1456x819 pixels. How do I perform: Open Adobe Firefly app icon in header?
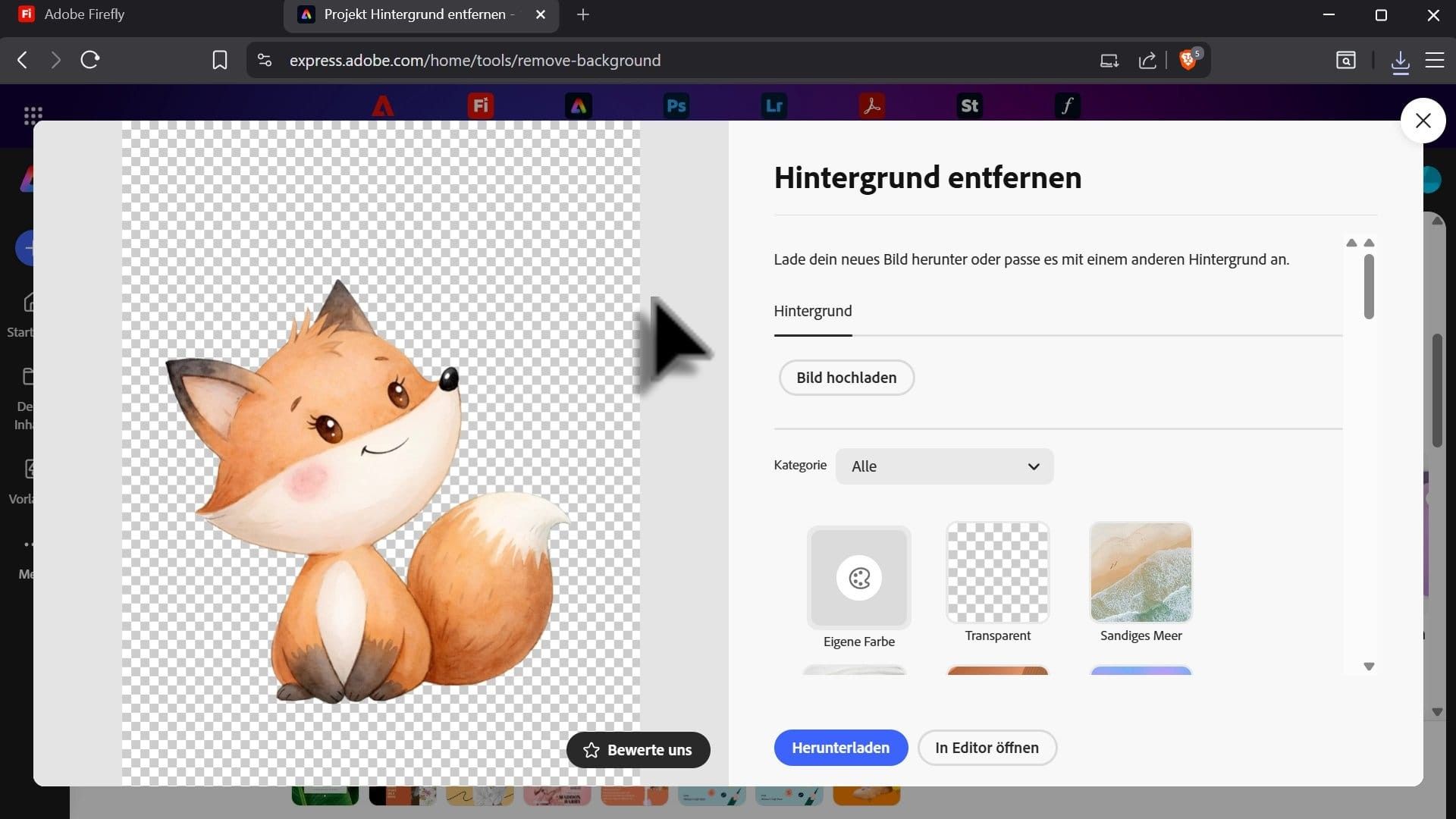(x=481, y=105)
